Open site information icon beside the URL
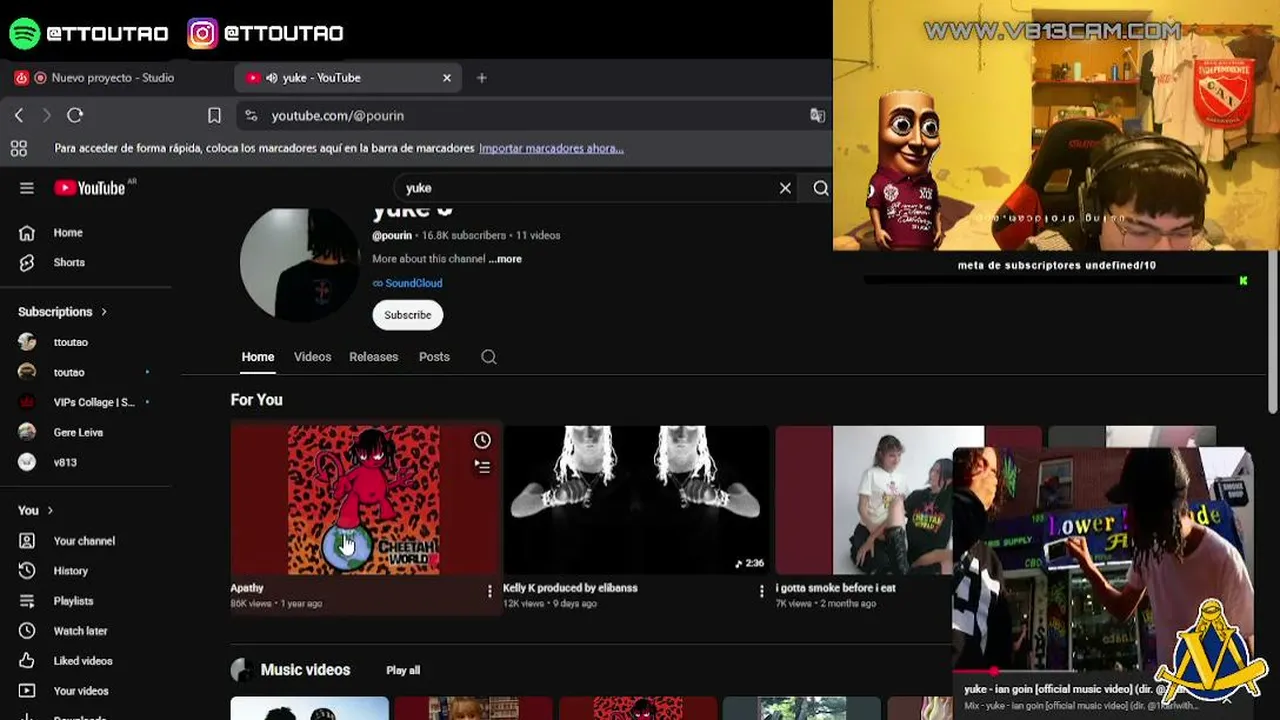 click(251, 116)
